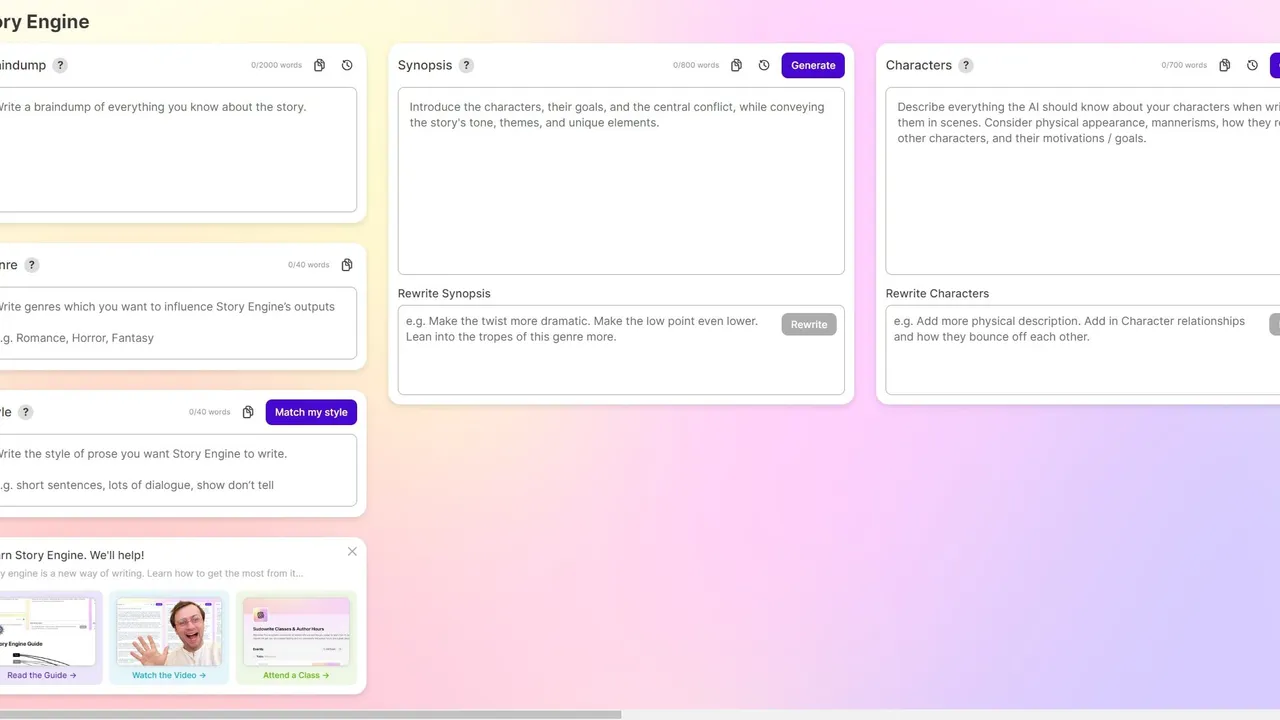The image size is (1280, 720).
Task: Click the Rewrite Characters label
Action: 937,293
